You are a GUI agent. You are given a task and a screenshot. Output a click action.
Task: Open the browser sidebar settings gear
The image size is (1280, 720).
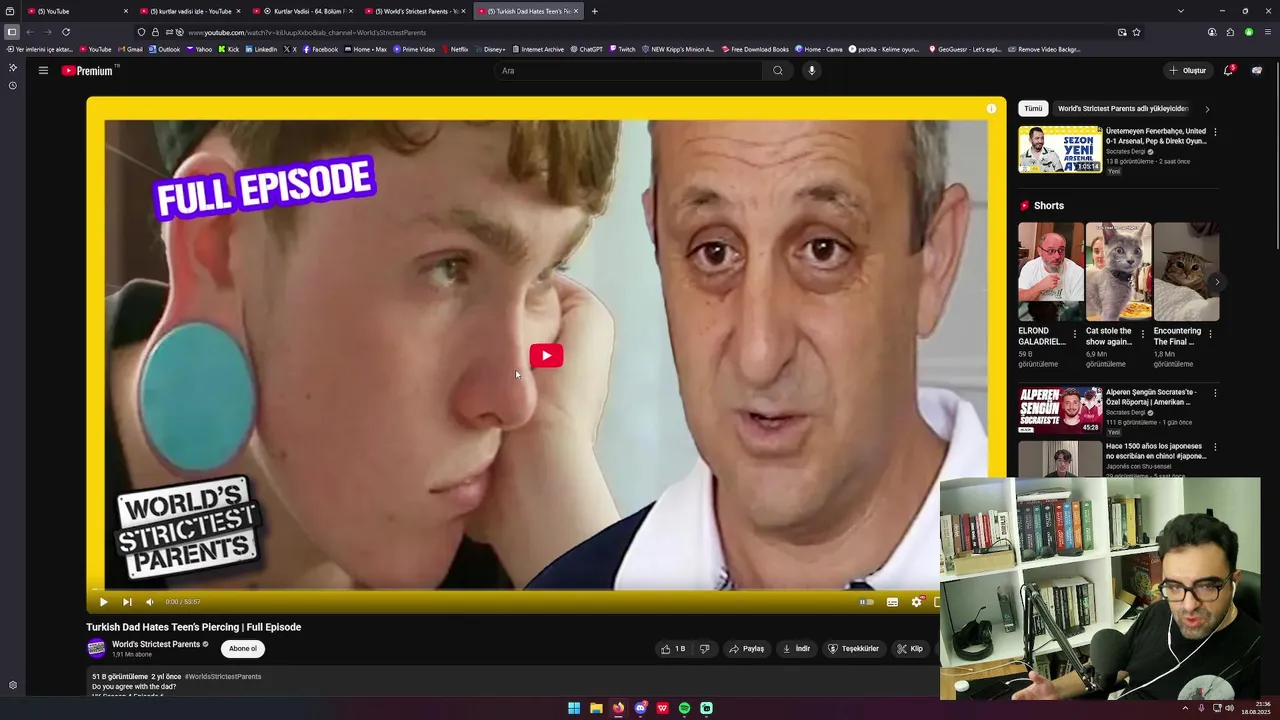click(x=12, y=685)
